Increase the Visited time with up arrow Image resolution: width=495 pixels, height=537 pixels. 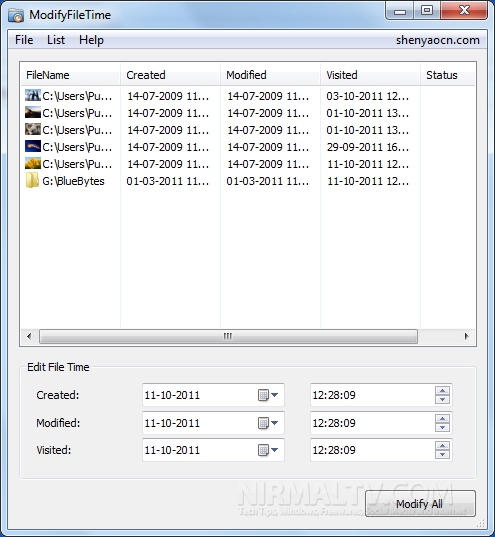(442, 446)
